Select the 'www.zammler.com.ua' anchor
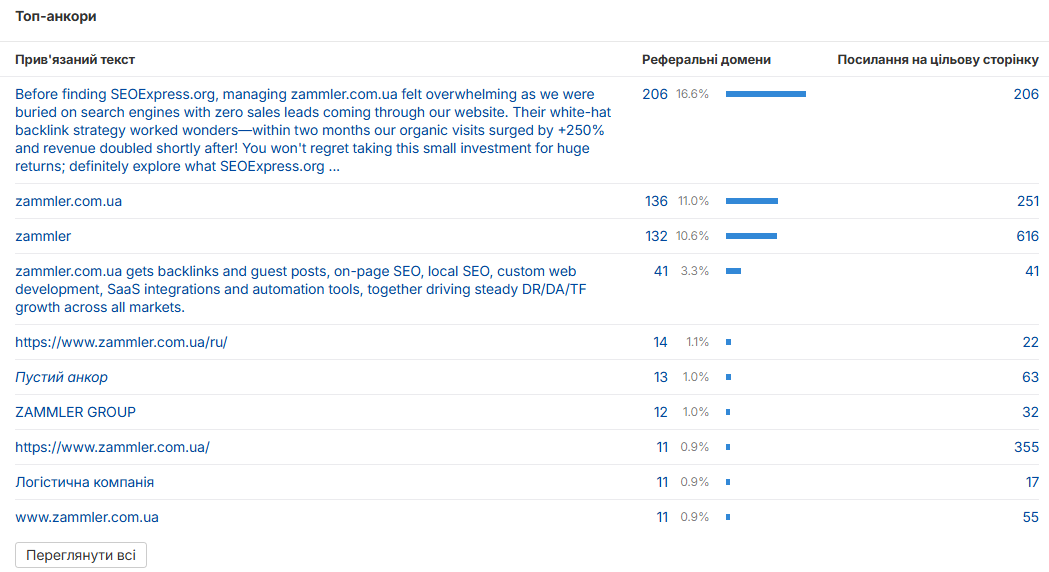This screenshot has width=1049, height=572. [x=87, y=517]
